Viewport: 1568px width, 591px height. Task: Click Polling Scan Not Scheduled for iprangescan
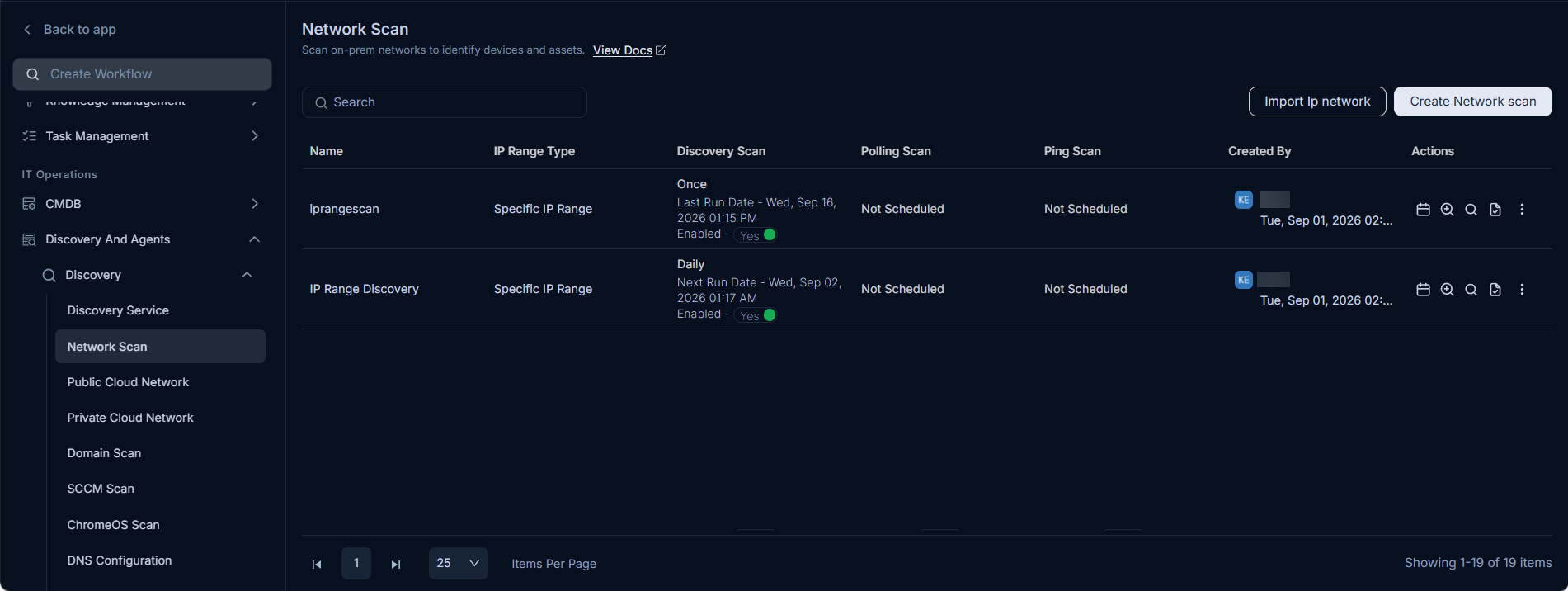point(902,209)
